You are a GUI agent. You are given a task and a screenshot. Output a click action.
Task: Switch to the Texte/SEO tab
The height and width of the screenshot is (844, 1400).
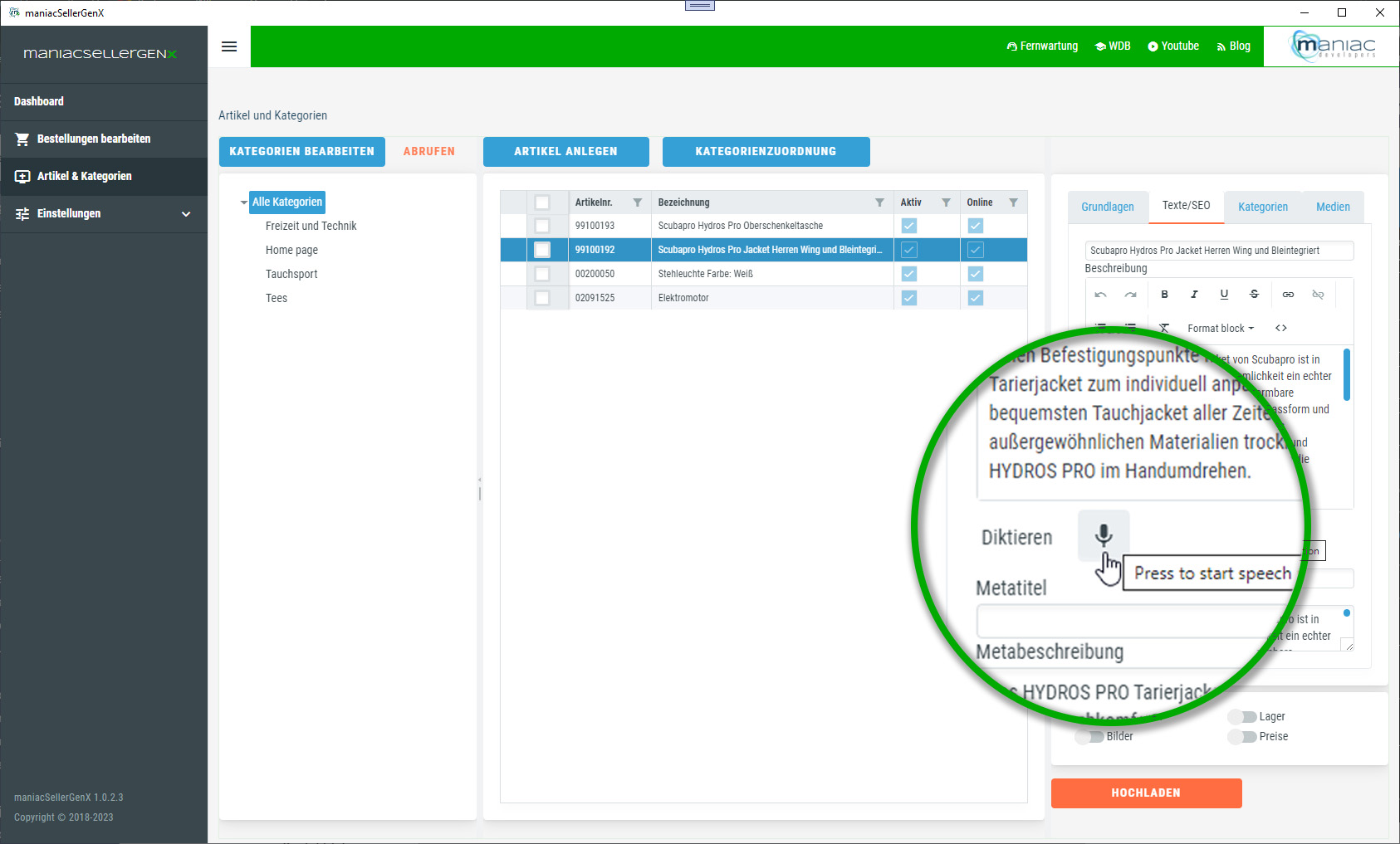click(1186, 206)
